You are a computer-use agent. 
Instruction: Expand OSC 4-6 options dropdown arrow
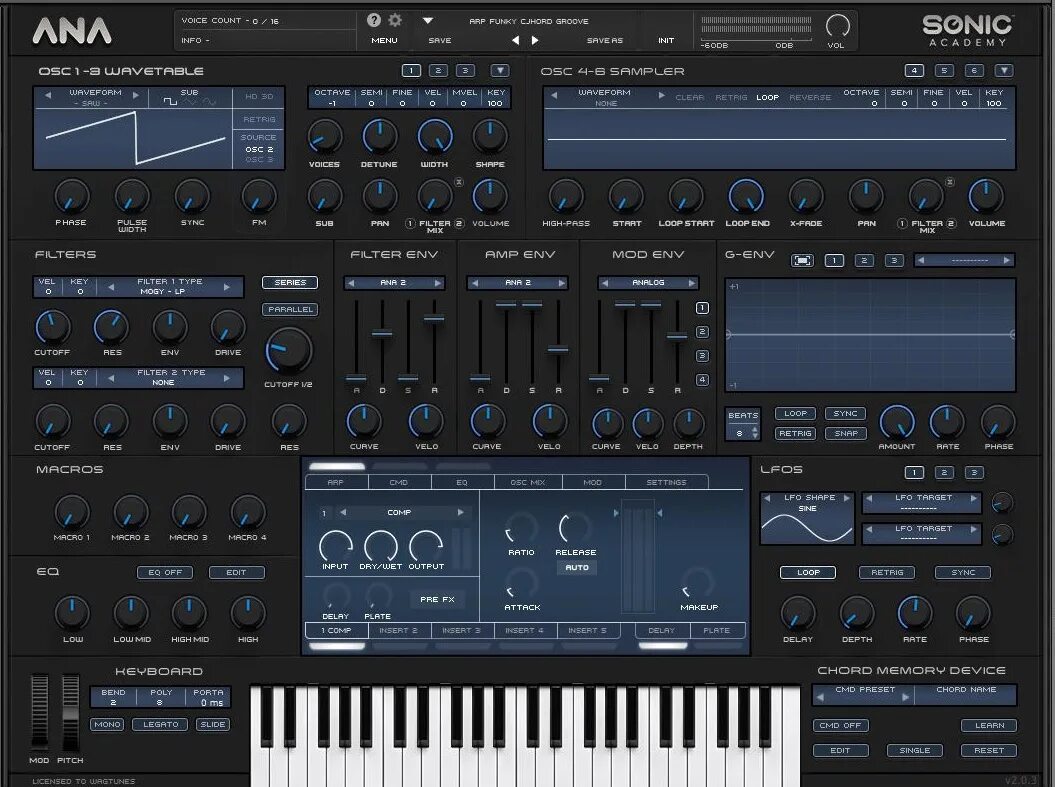tap(1003, 70)
